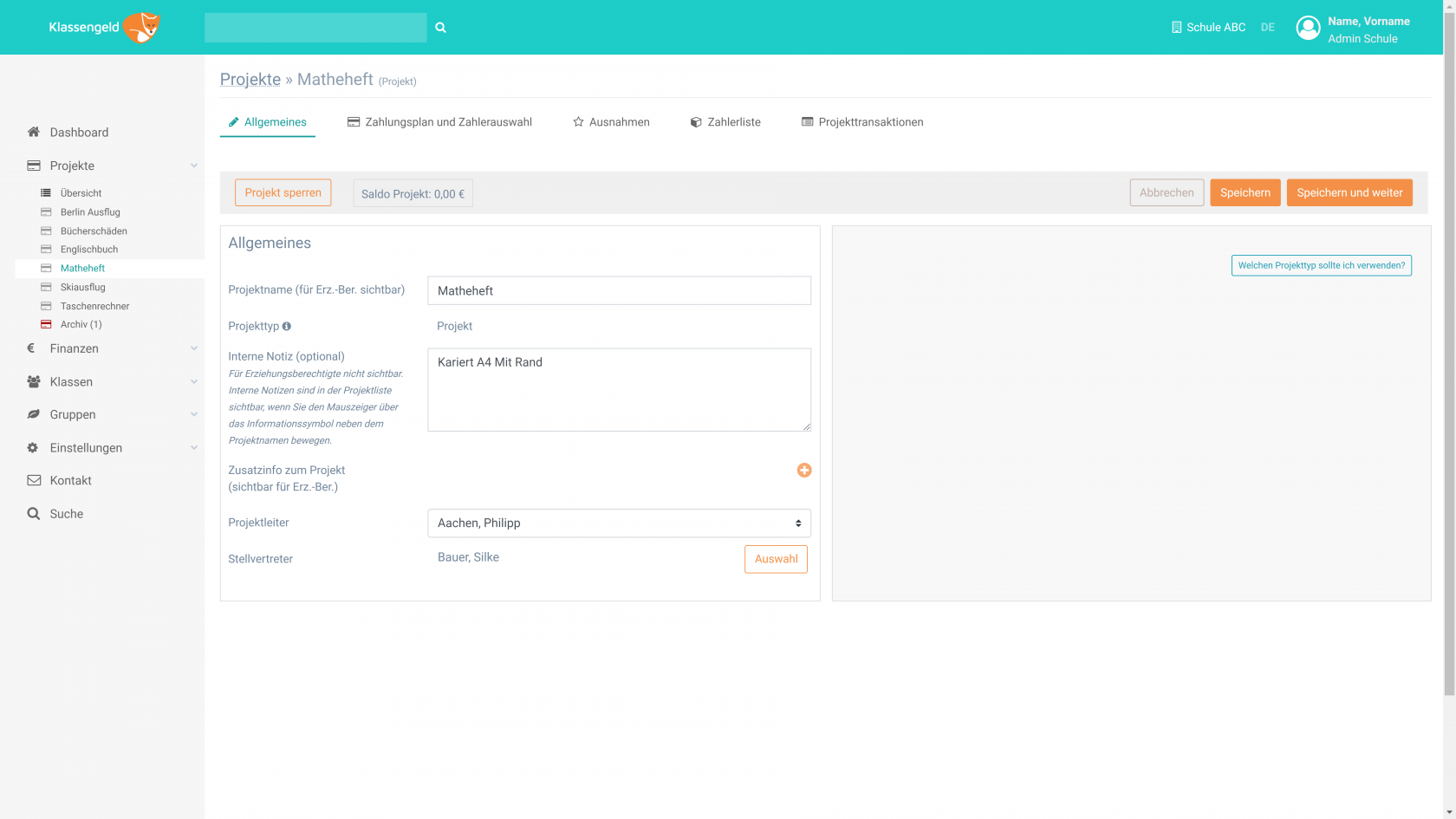This screenshot has height=819, width=1456.
Task: Click the Schule ABC label
Action: [1216, 28]
